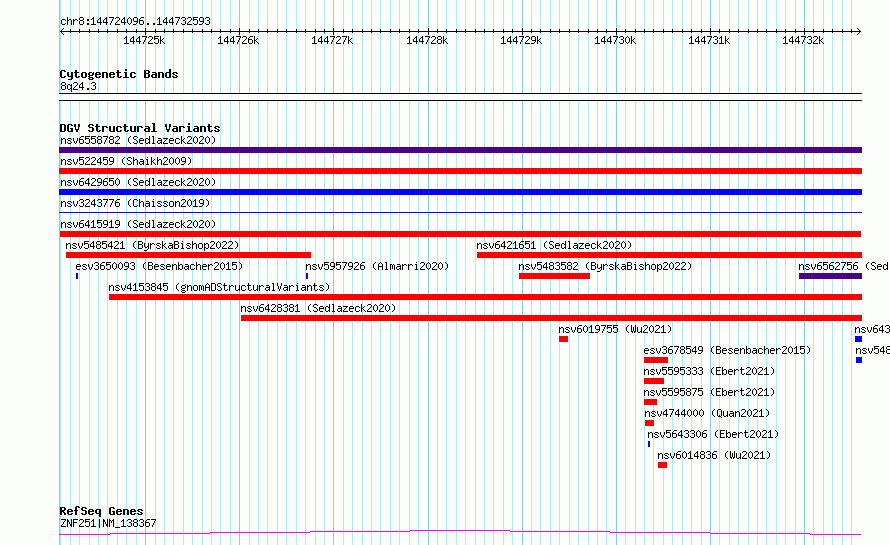Click the nsv6421651 (Sedlazeck2020) label
Viewport: 890px width, 545px height.
(x=554, y=245)
